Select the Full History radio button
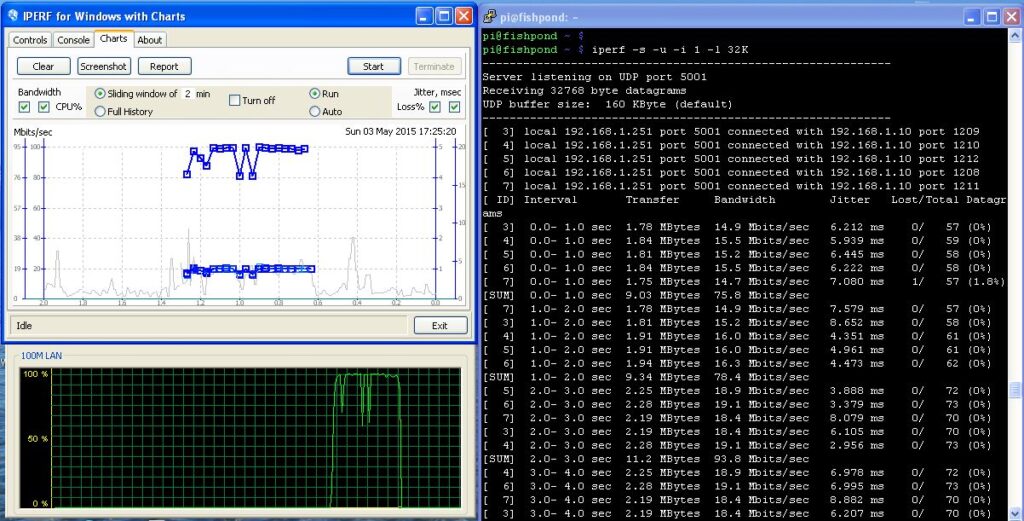The width and height of the screenshot is (1024, 521). pos(100,112)
